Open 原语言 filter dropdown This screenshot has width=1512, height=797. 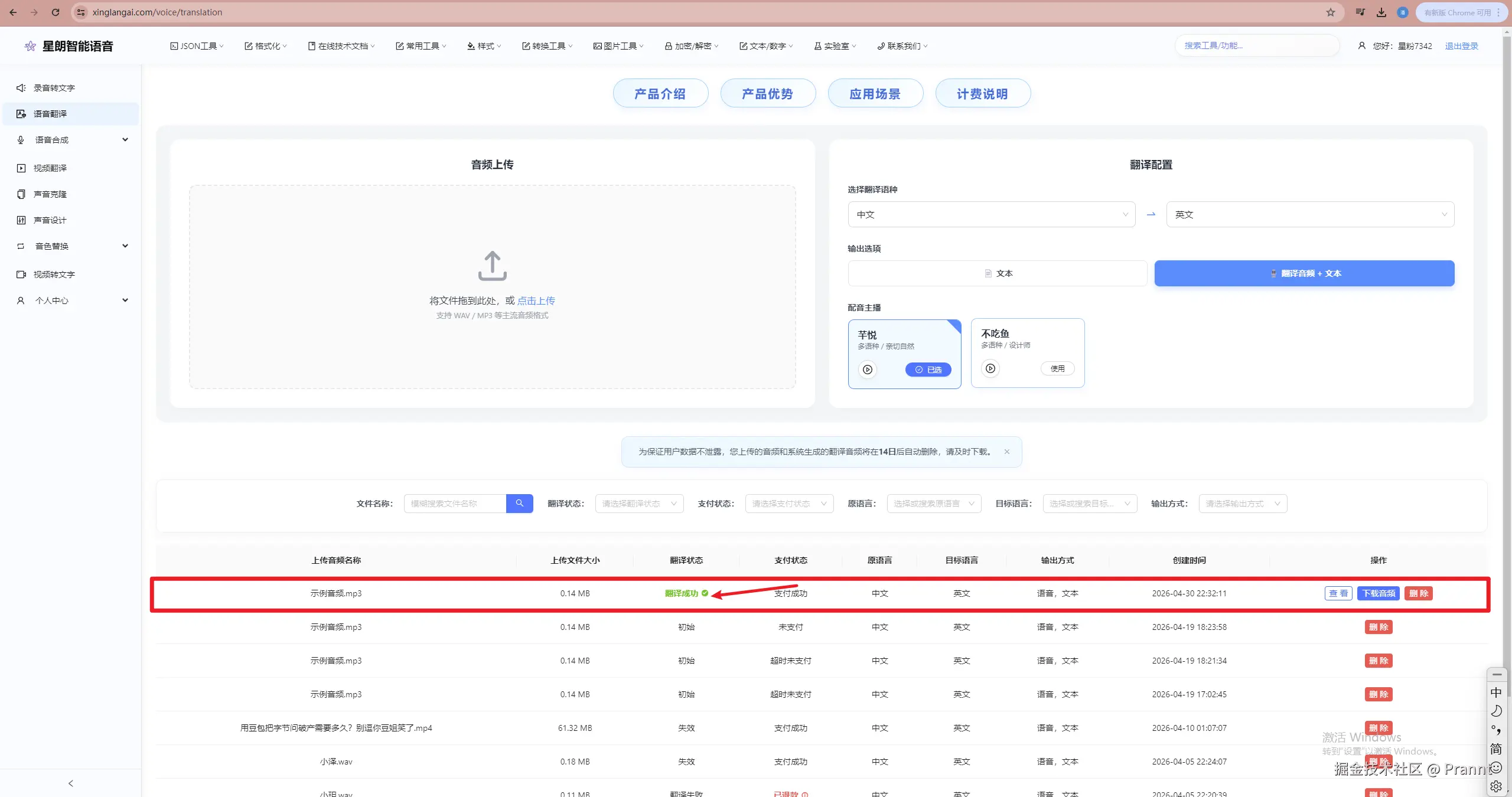tap(934, 504)
